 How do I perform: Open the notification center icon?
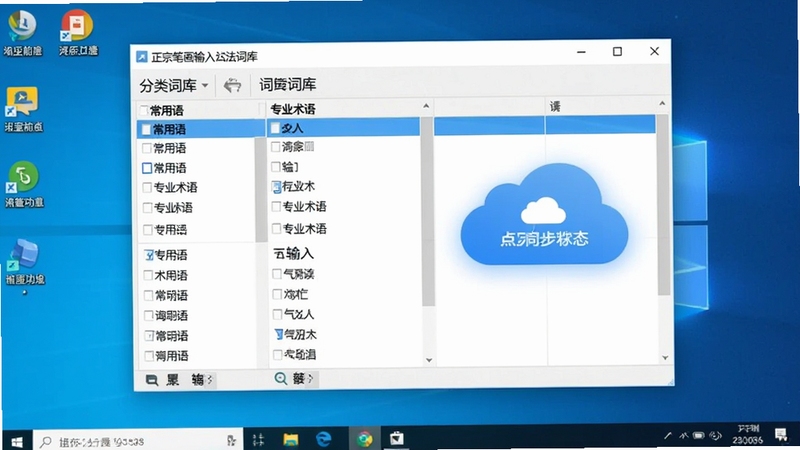(781, 435)
